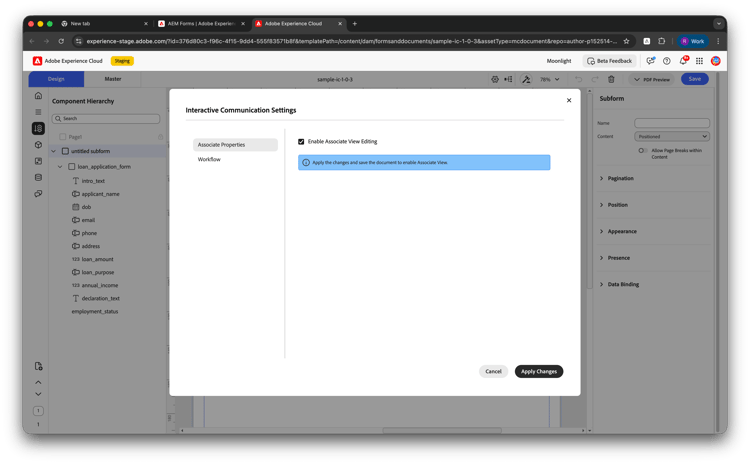Open the 78% zoom level dropdown
750x464 pixels.
click(x=549, y=79)
